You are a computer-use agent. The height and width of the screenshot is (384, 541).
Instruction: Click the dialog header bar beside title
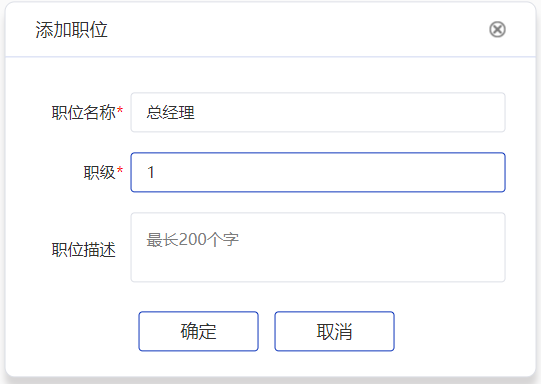click(x=297, y=30)
